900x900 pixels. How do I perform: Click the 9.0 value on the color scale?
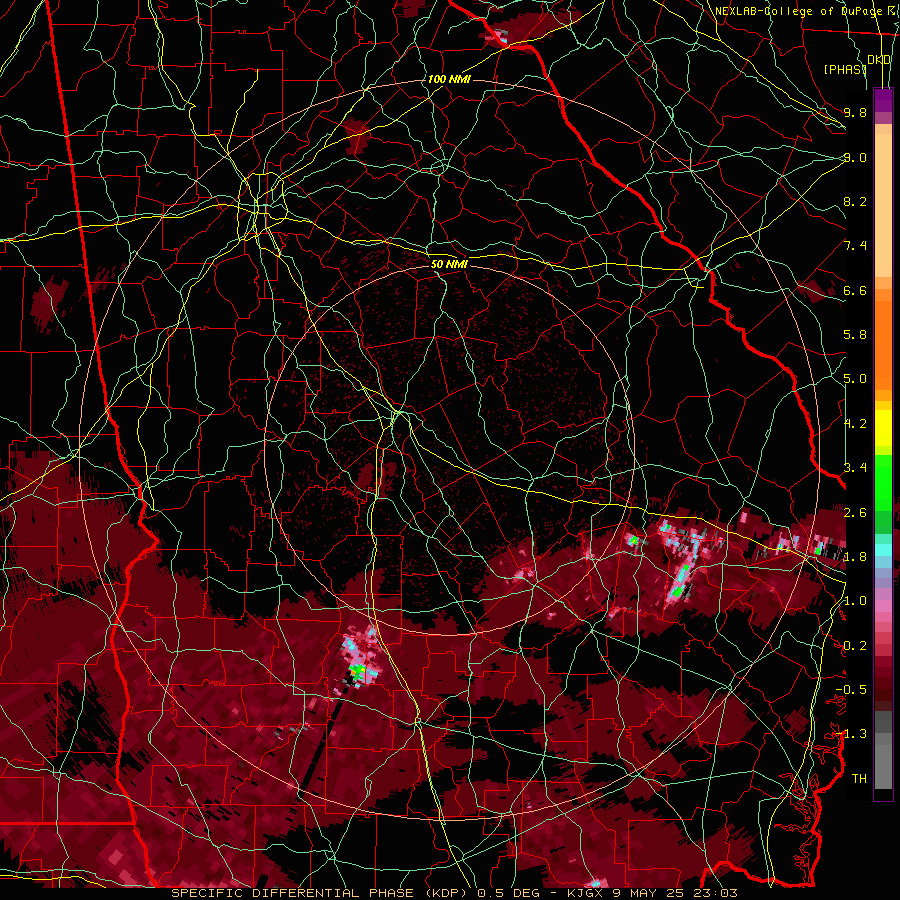855,157
